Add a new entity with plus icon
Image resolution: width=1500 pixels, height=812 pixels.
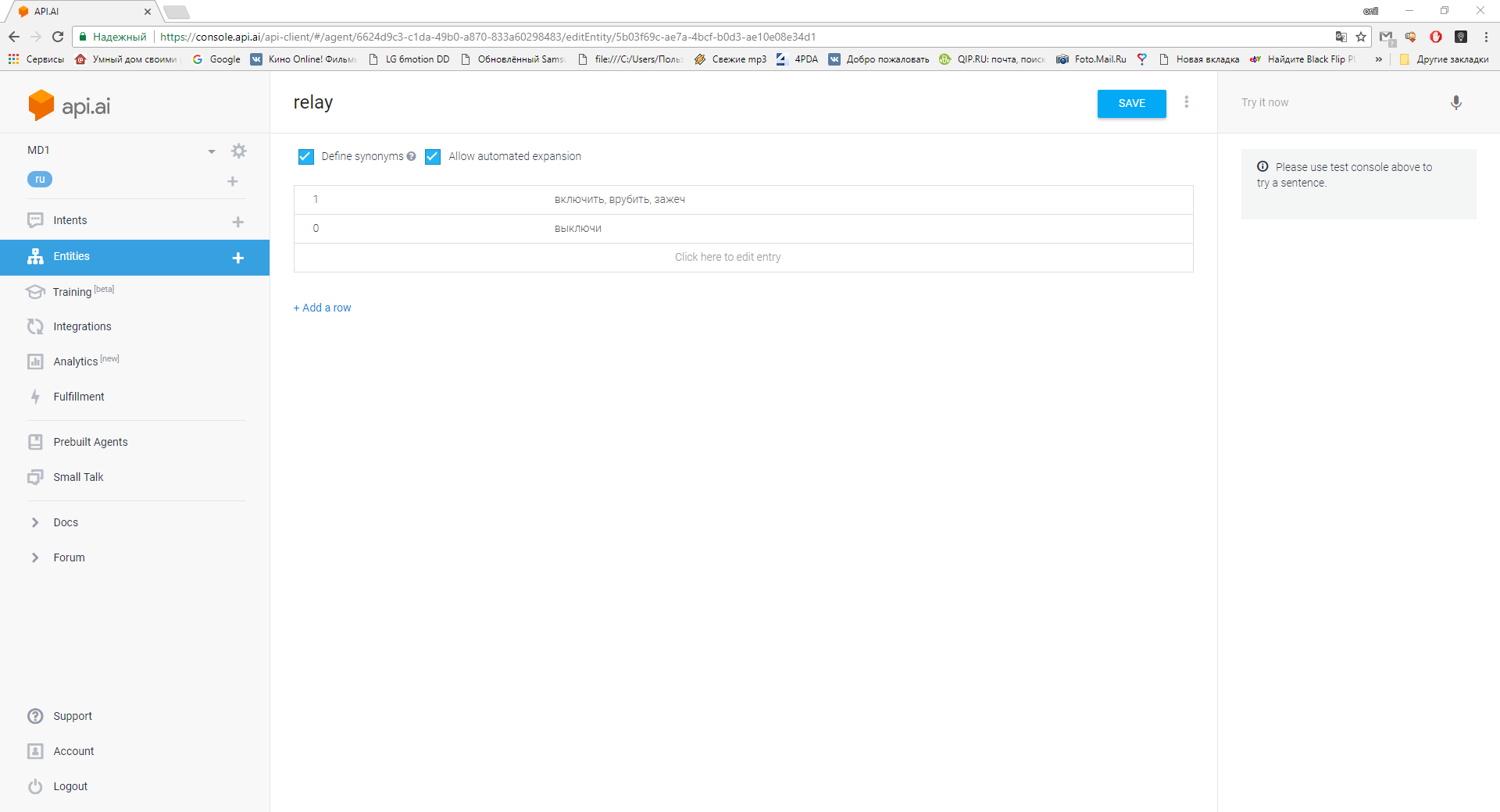tap(238, 258)
